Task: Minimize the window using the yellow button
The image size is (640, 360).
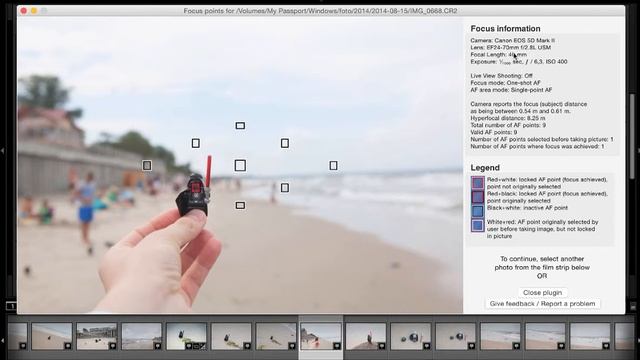Action: (x=34, y=11)
